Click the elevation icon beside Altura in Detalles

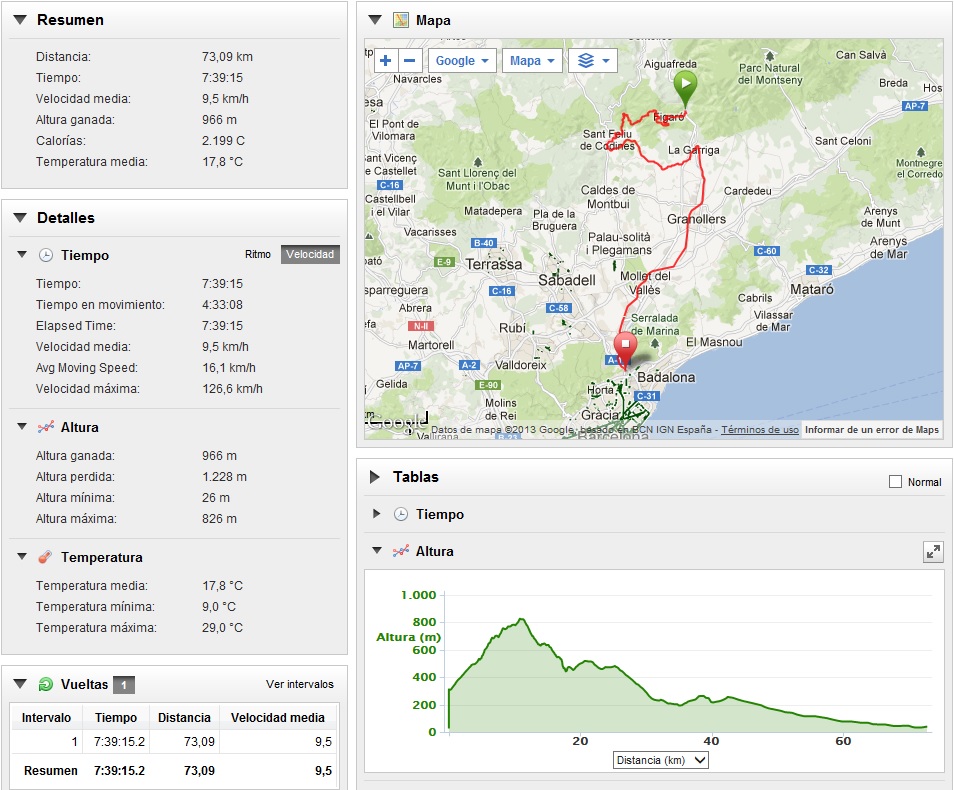pos(46,427)
